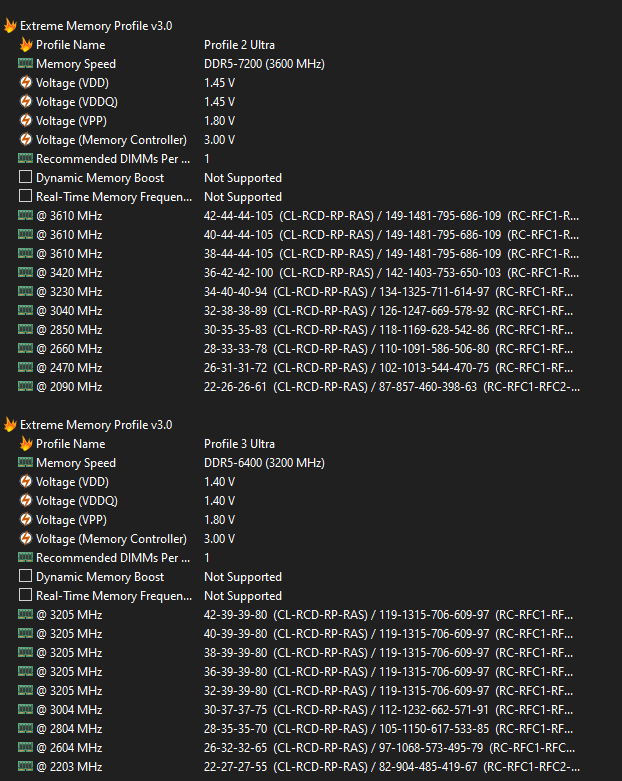Select the @ 3610 MHz row with timings 42-44-44-105
622x781 pixels.
(299, 216)
